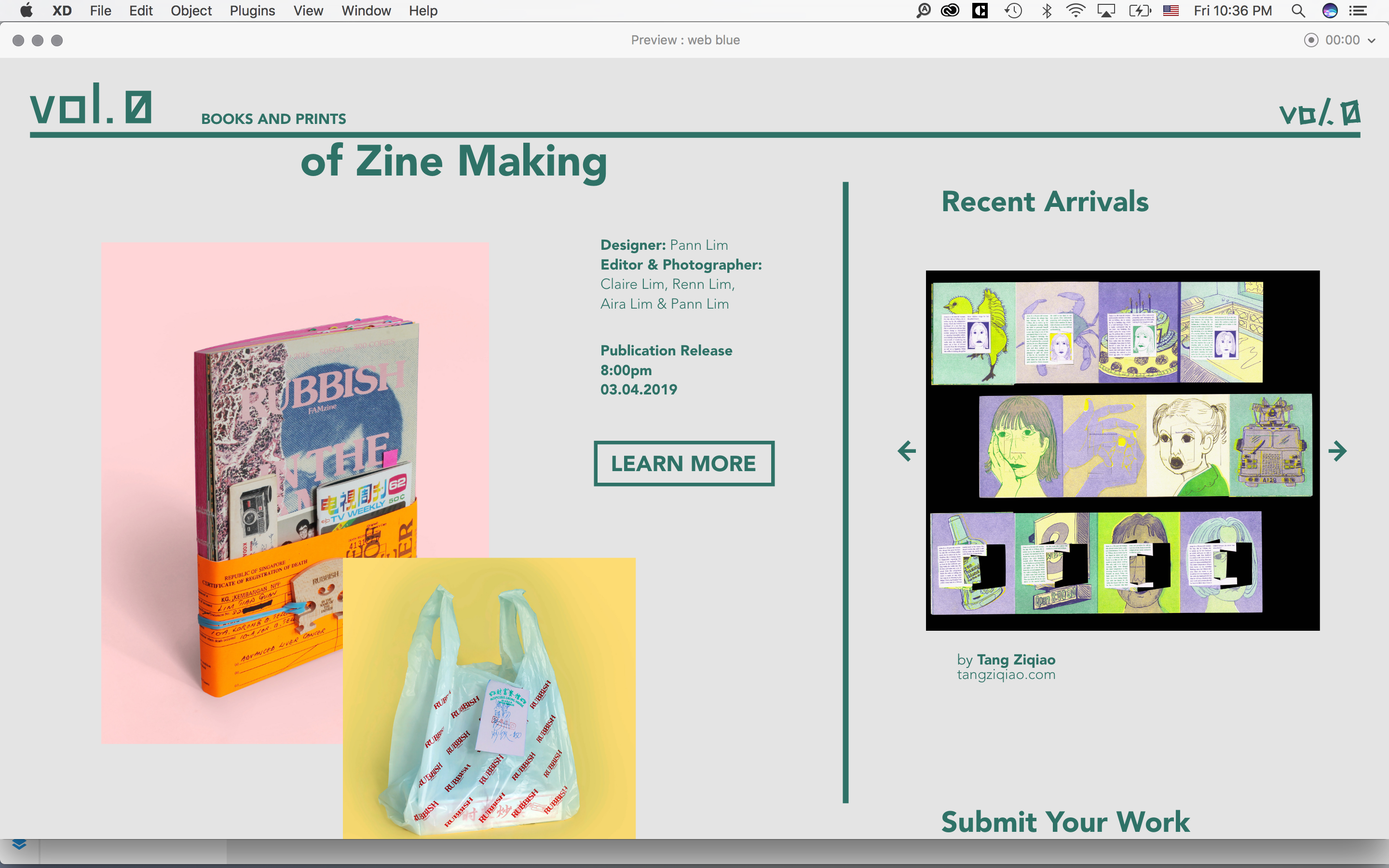Open the Object menu

[x=191, y=11]
